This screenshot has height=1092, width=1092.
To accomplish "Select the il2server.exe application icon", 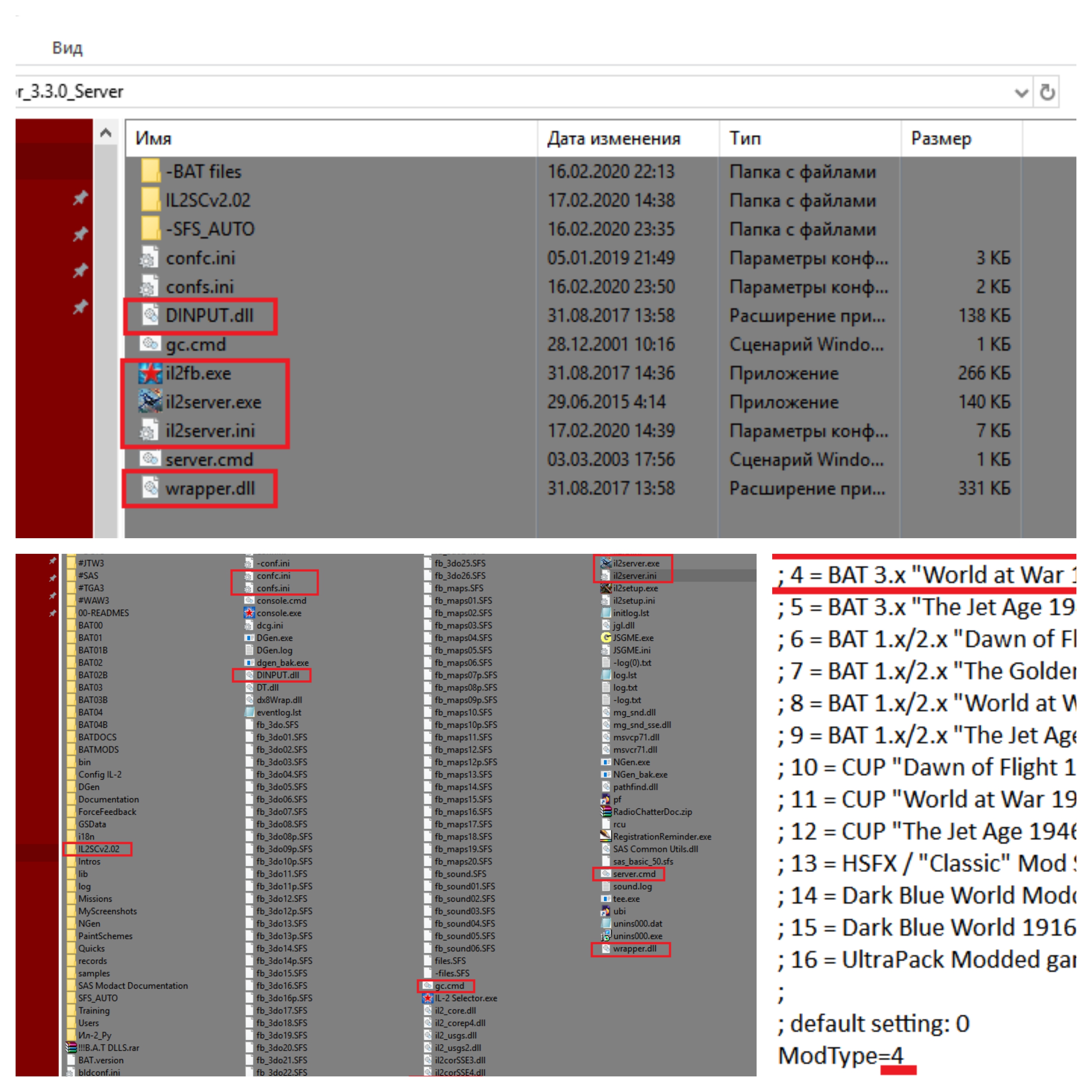I will [x=150, y=402].
